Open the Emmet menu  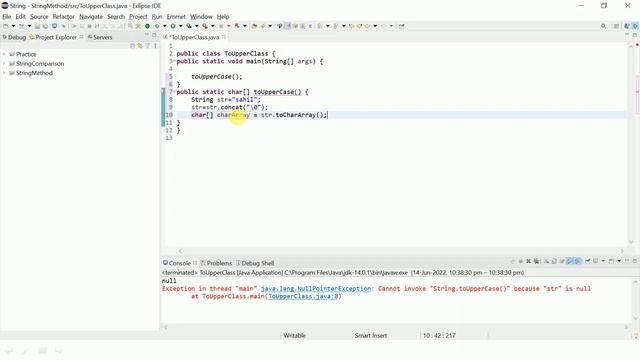pos(176,17)
